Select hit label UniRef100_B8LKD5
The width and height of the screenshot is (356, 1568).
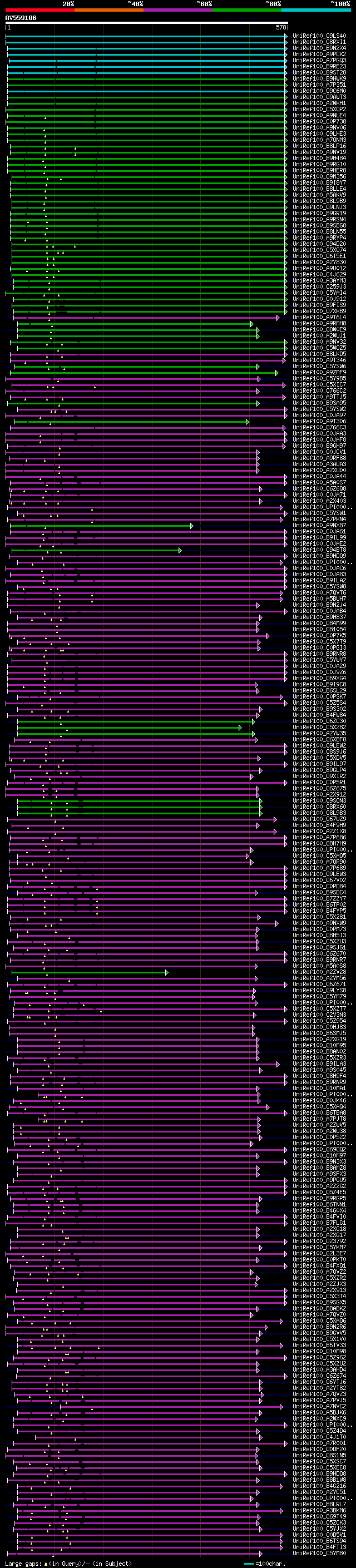coord(319,354)
